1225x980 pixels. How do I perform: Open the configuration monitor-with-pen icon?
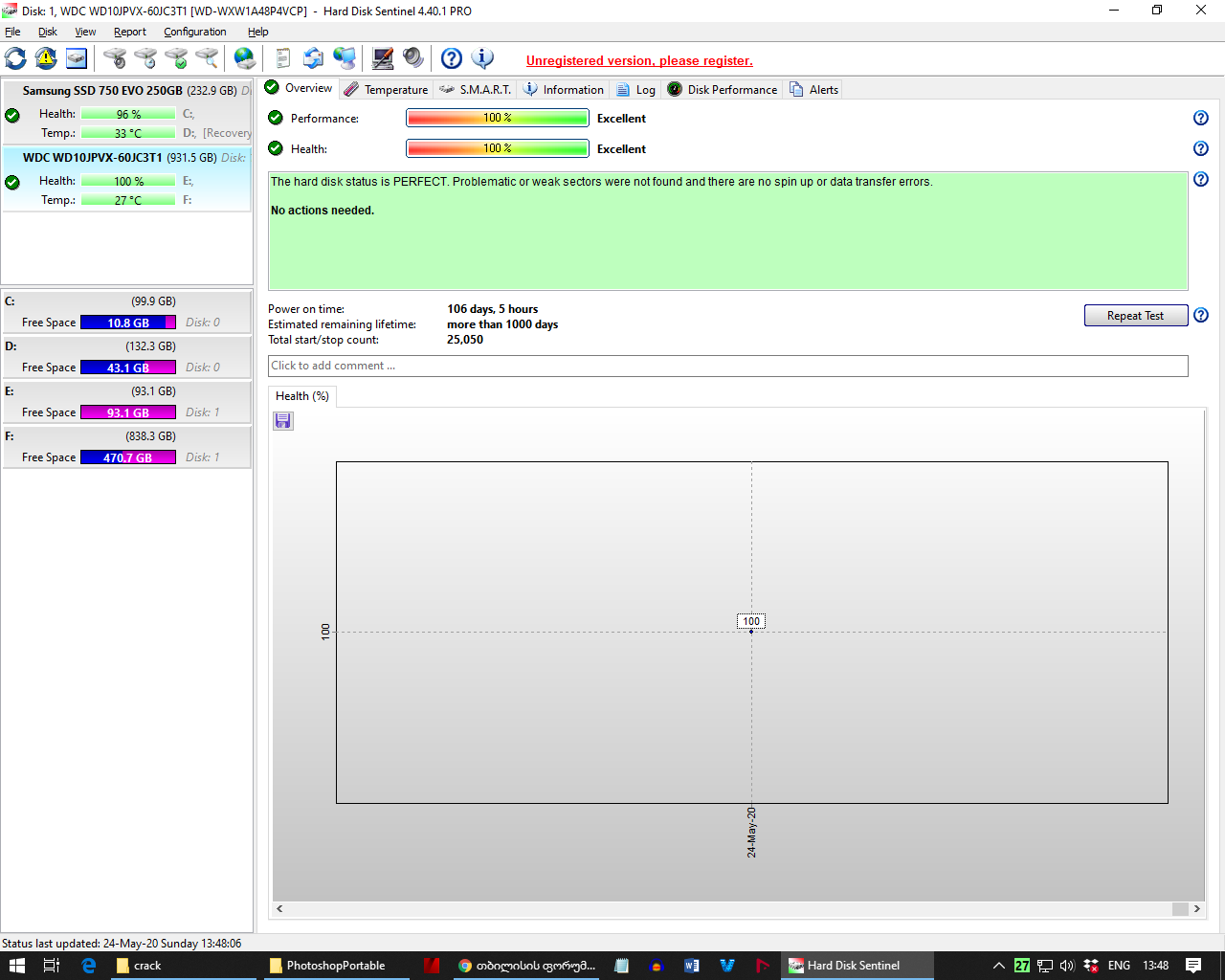(x=383, y=58)
